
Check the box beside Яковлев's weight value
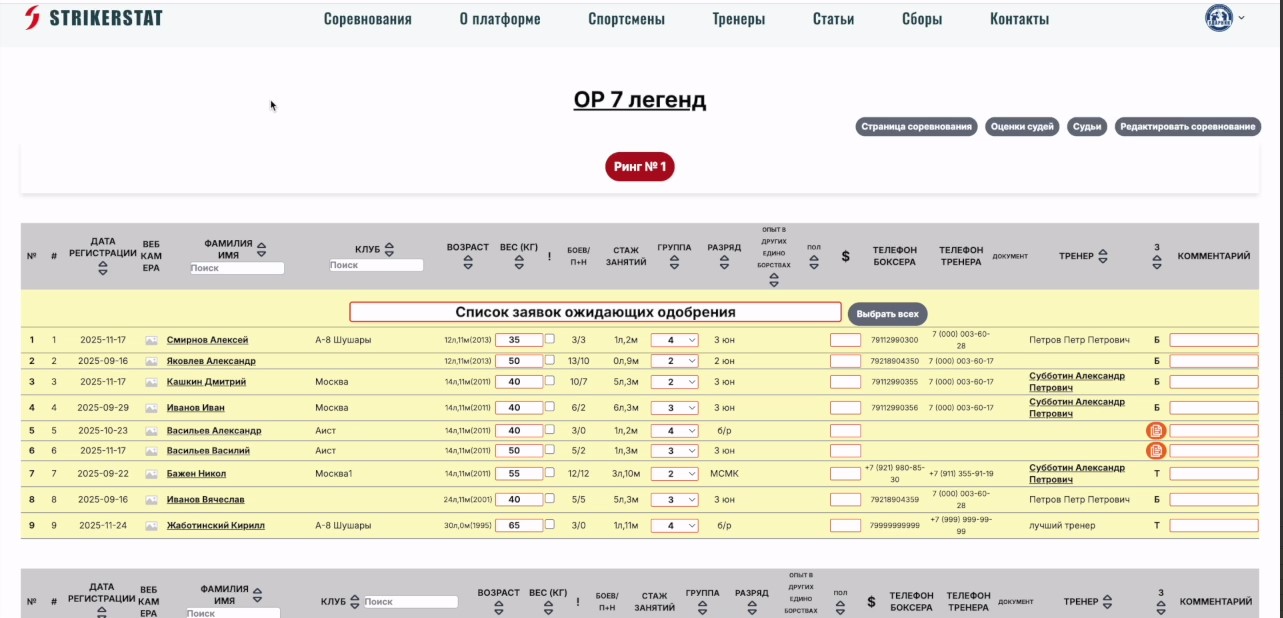tap(551, 361)
